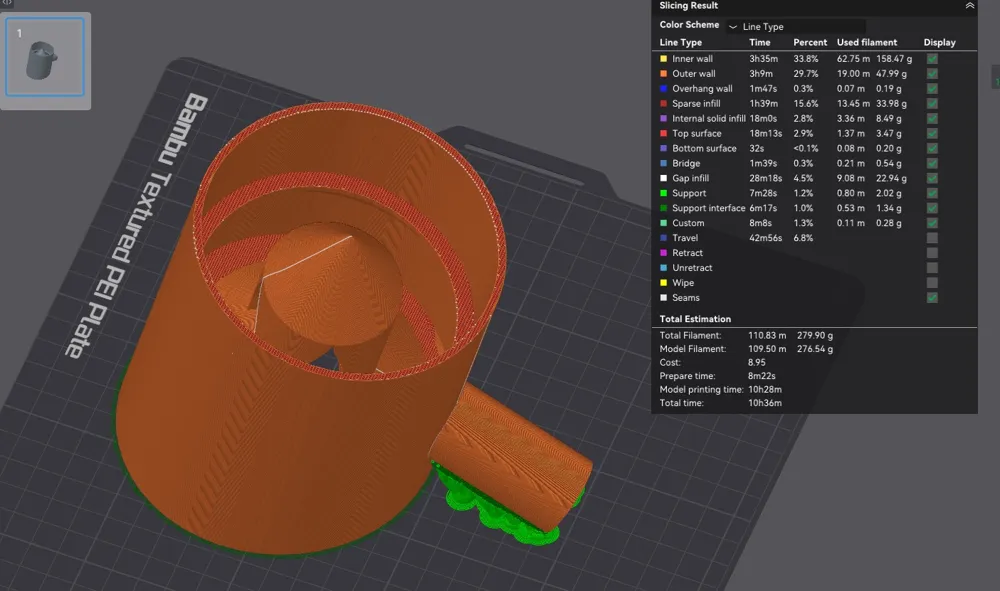Toggle Support display checkbox
This screenshot has height=591, width=1000.
point(932,193)
